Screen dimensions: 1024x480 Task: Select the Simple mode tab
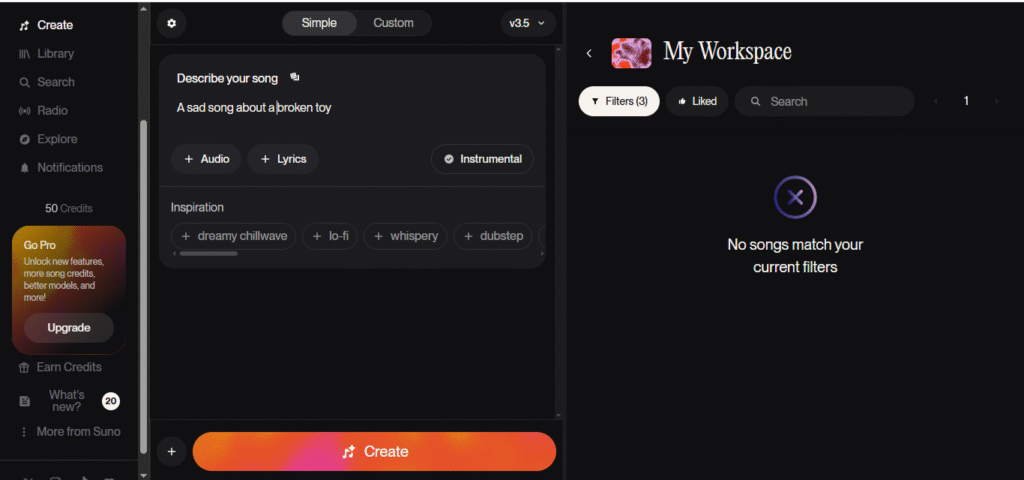pyautogui.click(x=319, y=23)
